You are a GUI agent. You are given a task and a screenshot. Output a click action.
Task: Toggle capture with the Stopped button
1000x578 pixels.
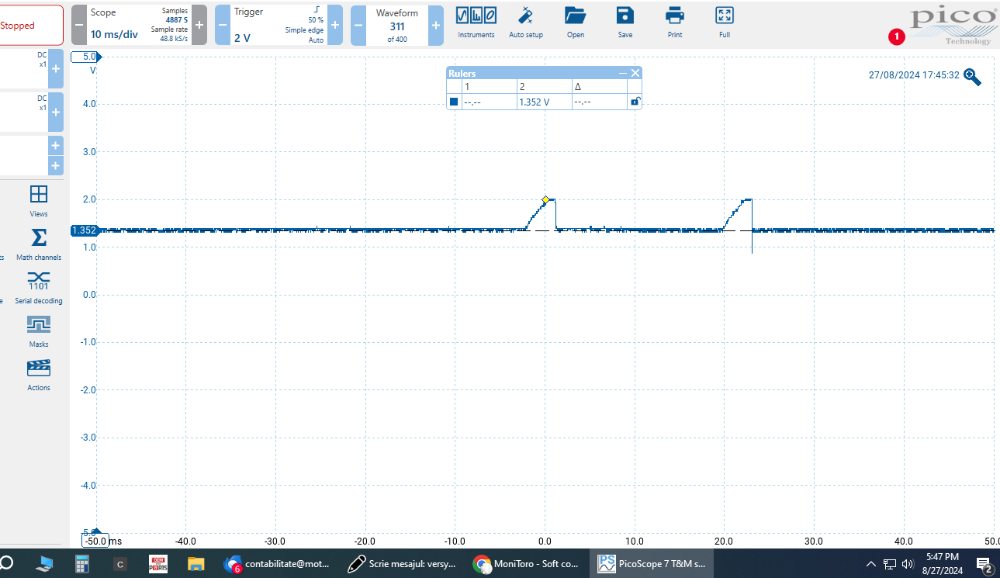pos(30,25)
